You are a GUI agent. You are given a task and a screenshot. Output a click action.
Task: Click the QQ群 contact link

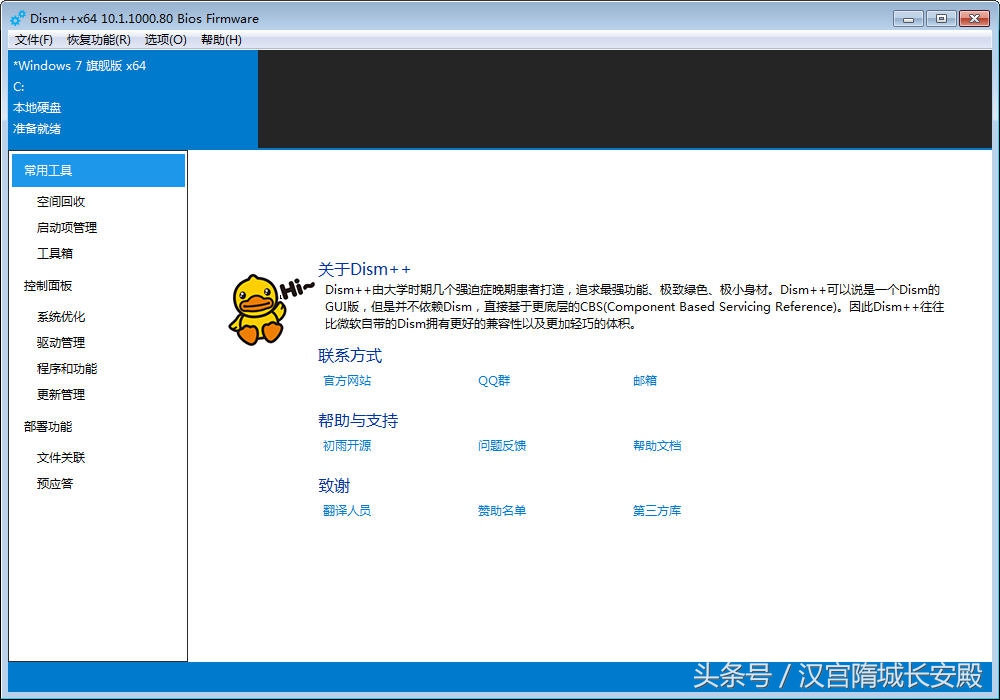point(494,381)
